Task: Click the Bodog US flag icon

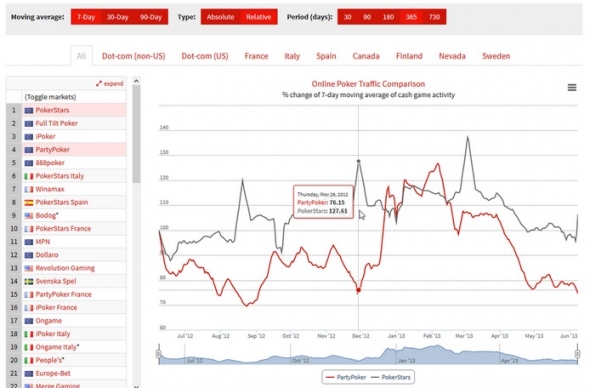Action: [29, 216]
